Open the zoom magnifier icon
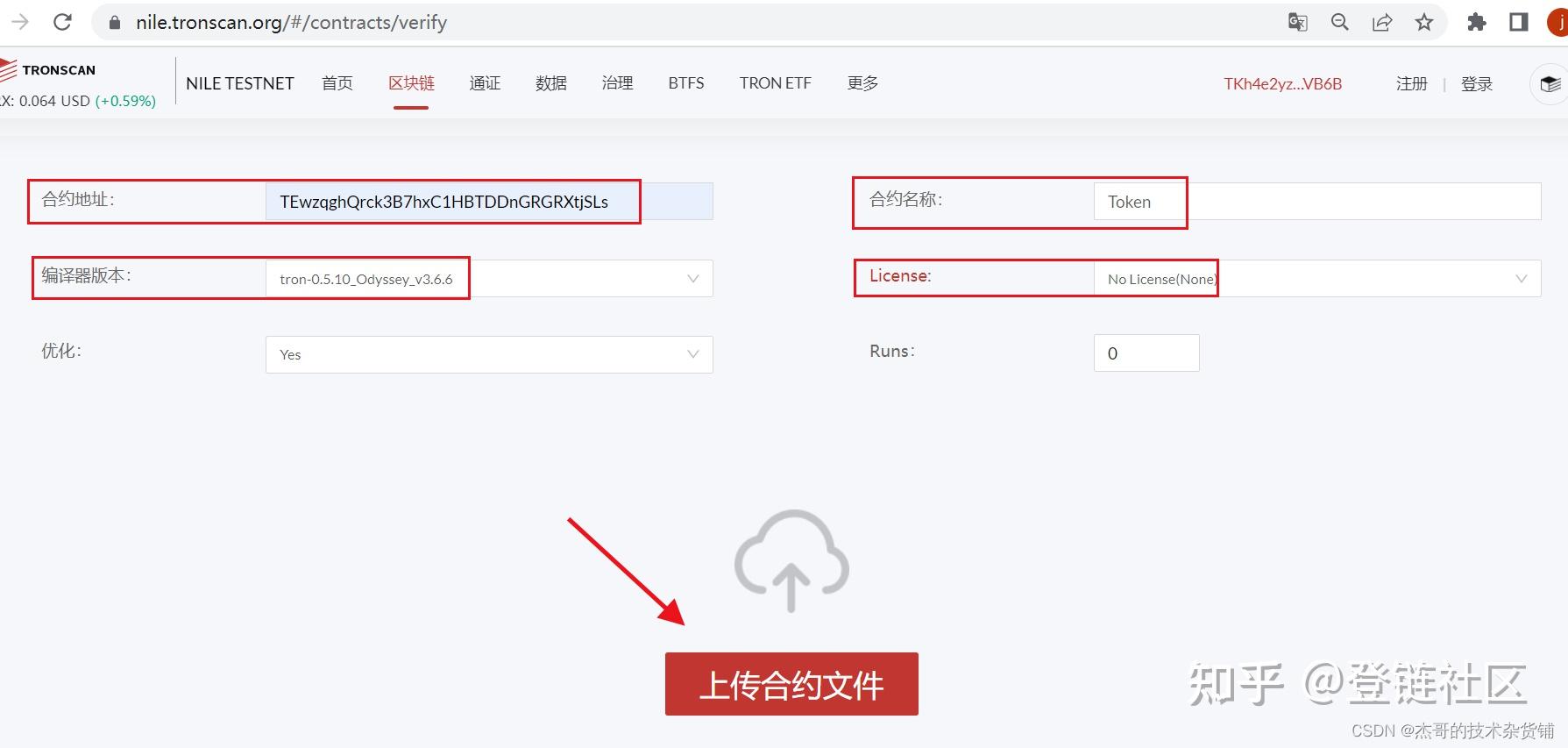Image resolution: width=1568 pixels, height=748 pixels. [x=1340, y=22]
